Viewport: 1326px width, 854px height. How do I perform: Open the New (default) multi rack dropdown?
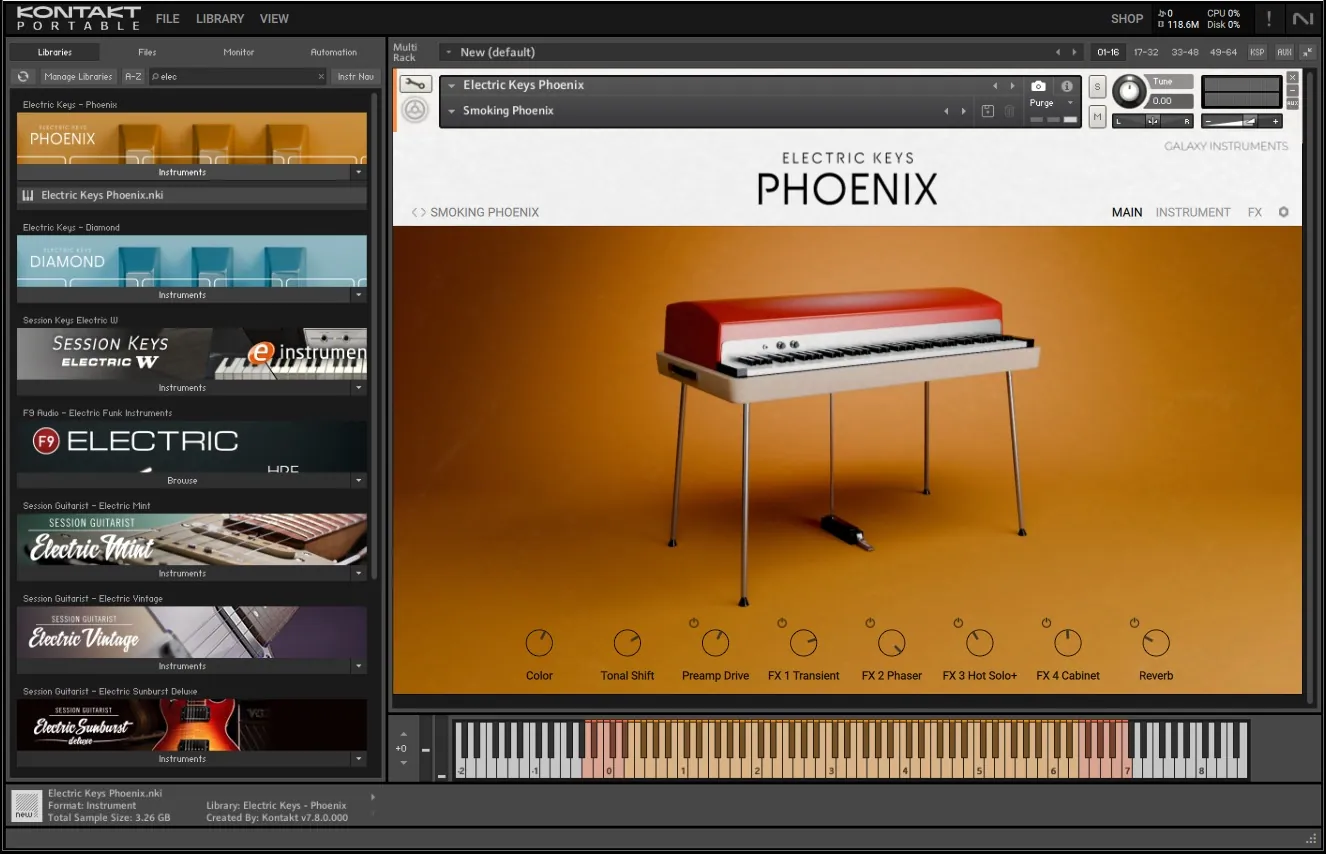[x=446, y=51]
